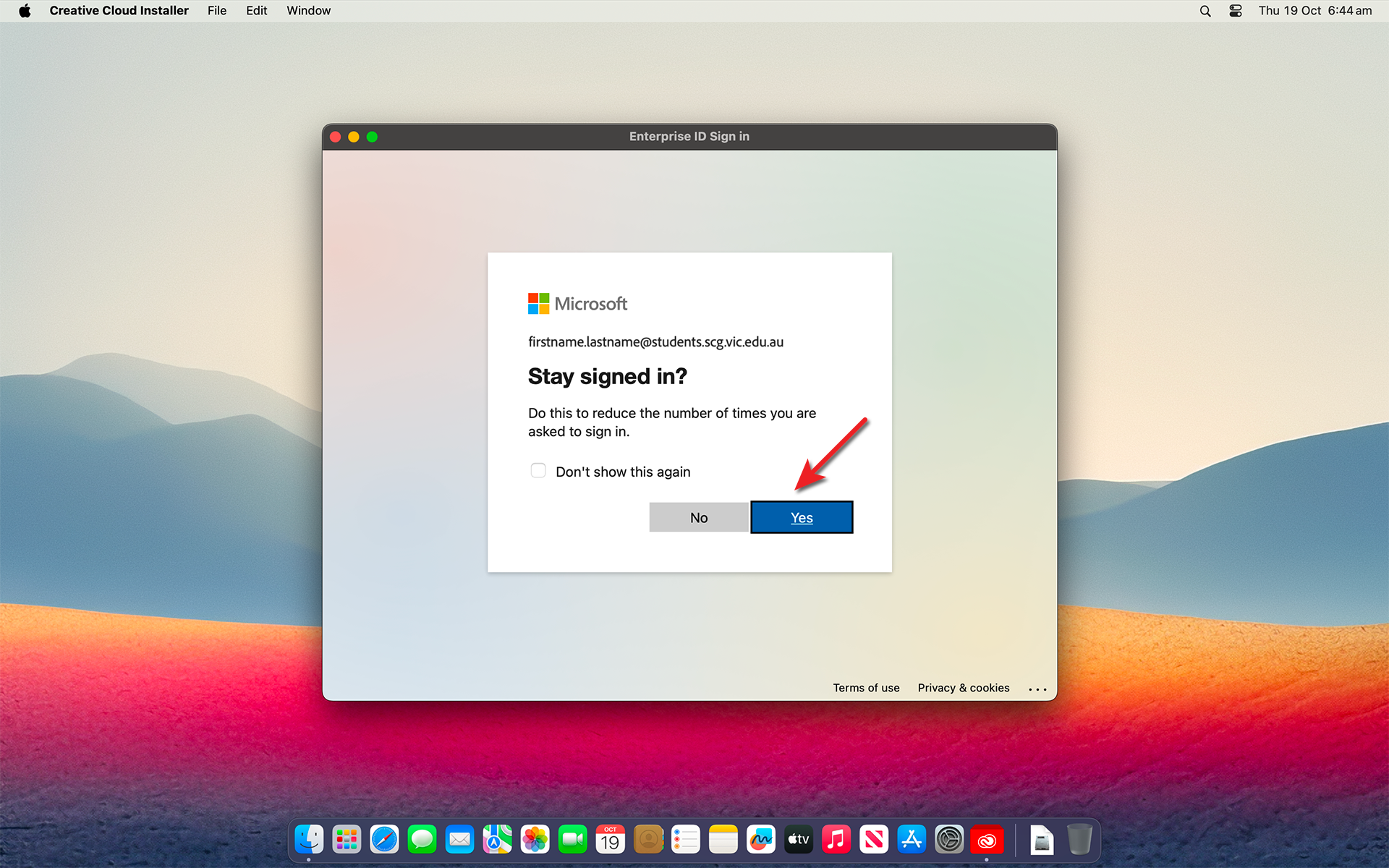This screenshot has width=1389, height=868.
Task: Open the Creative Cloud Installer menu
Action: pos(119,11)
